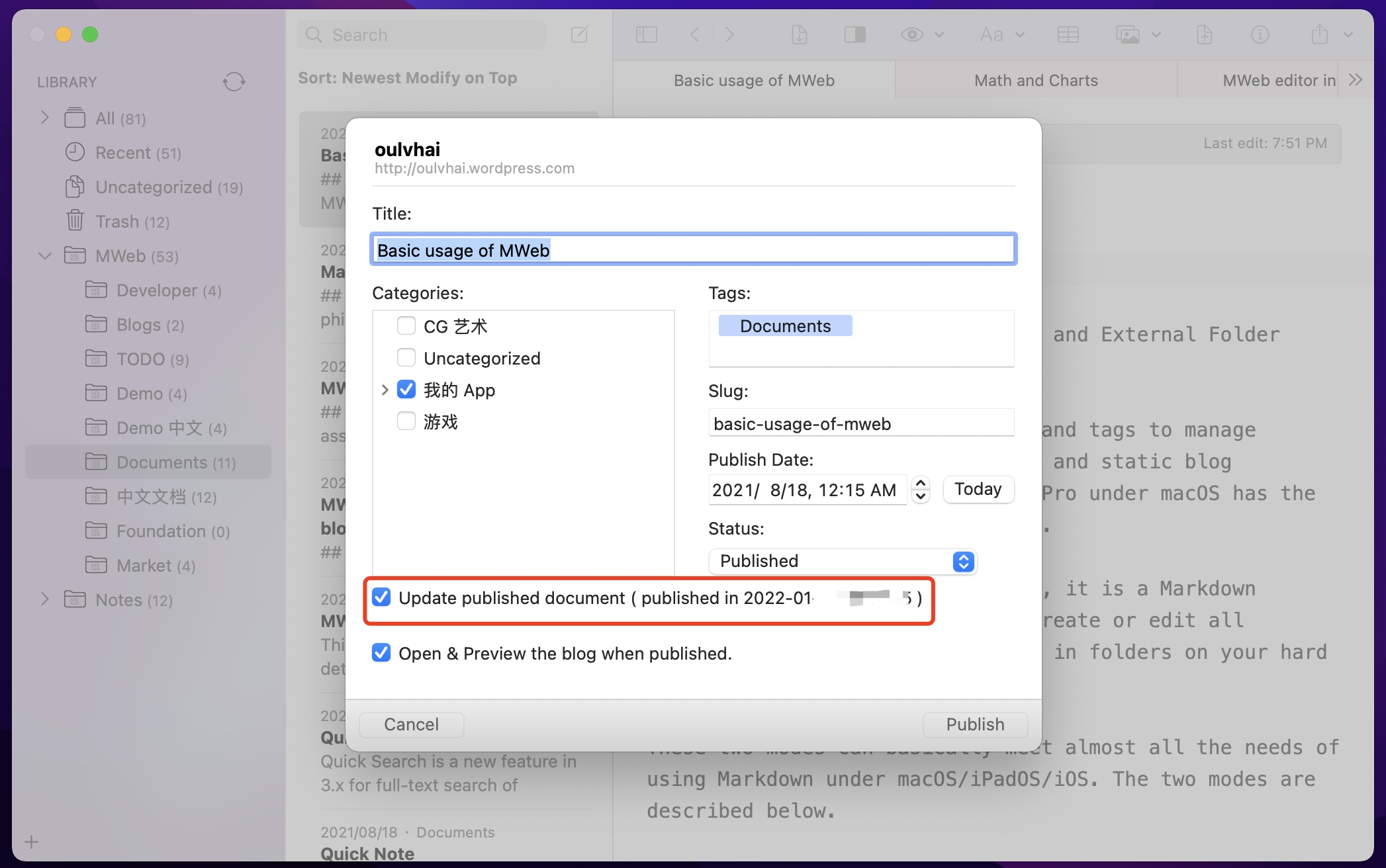Click into the Slug text field
The height and width of the screenshot is (868, 1386).
click(x=860, y=423)
